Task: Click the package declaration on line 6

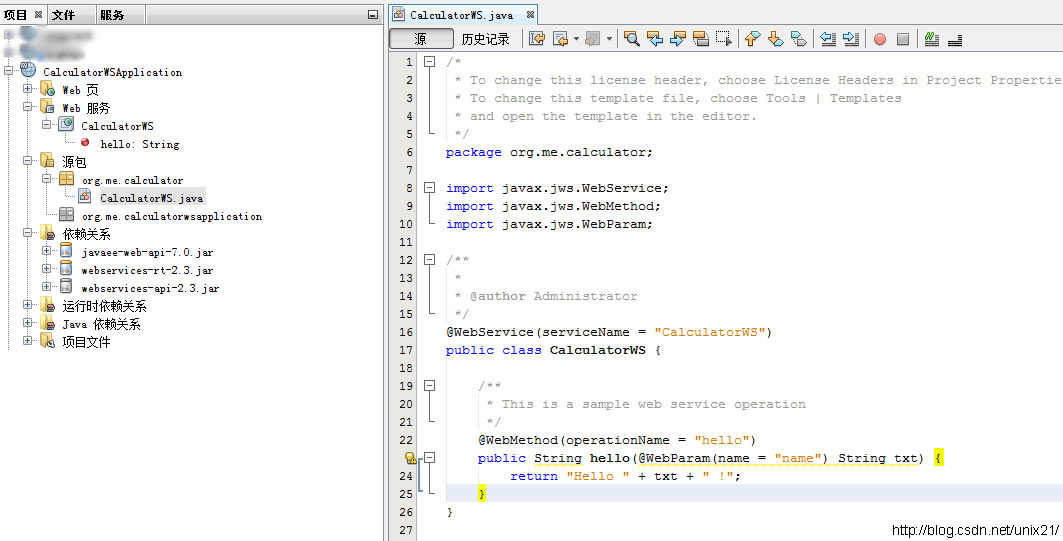Action: coord(549,152)
